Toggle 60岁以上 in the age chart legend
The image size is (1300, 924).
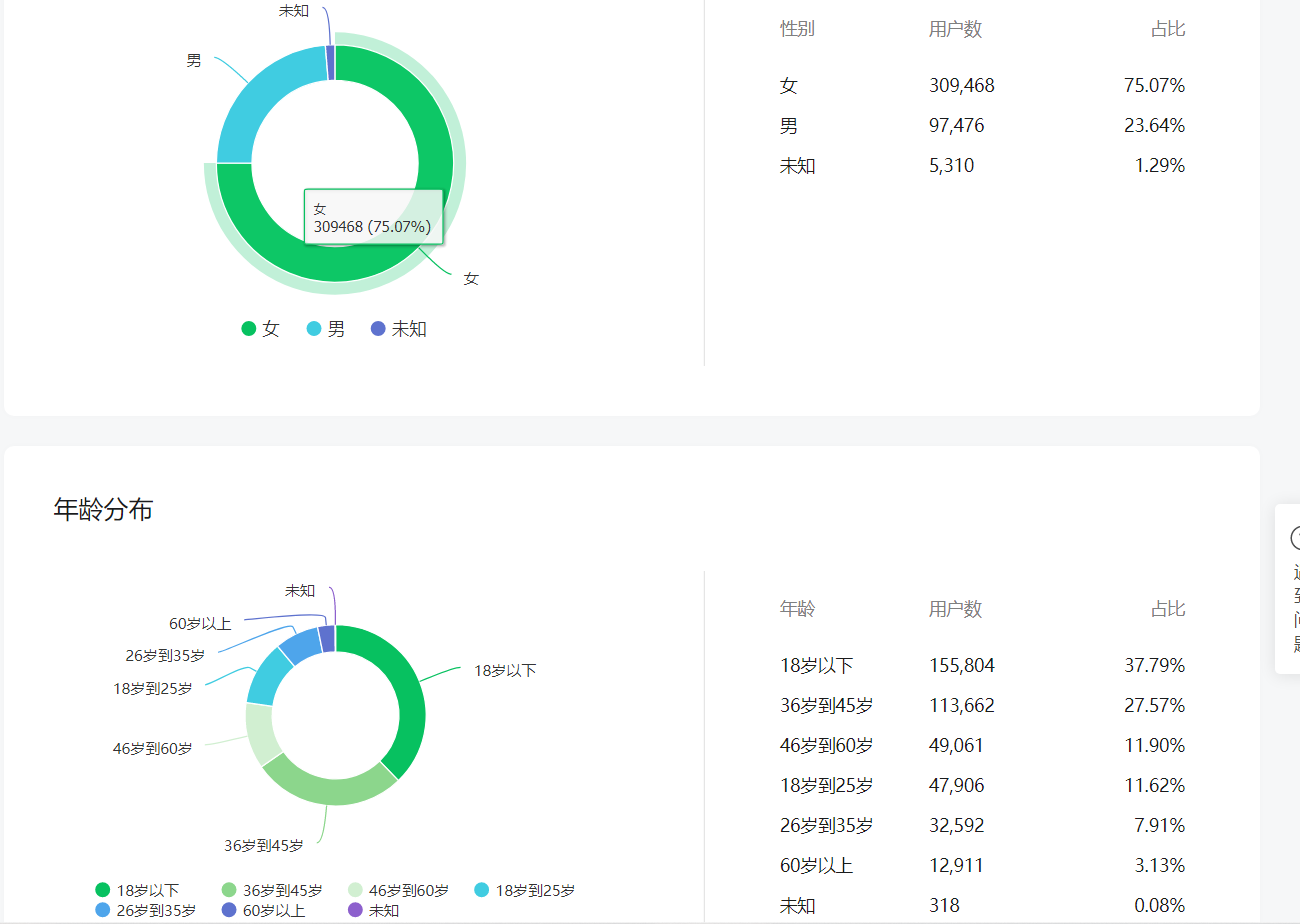[x=263, y=910]
